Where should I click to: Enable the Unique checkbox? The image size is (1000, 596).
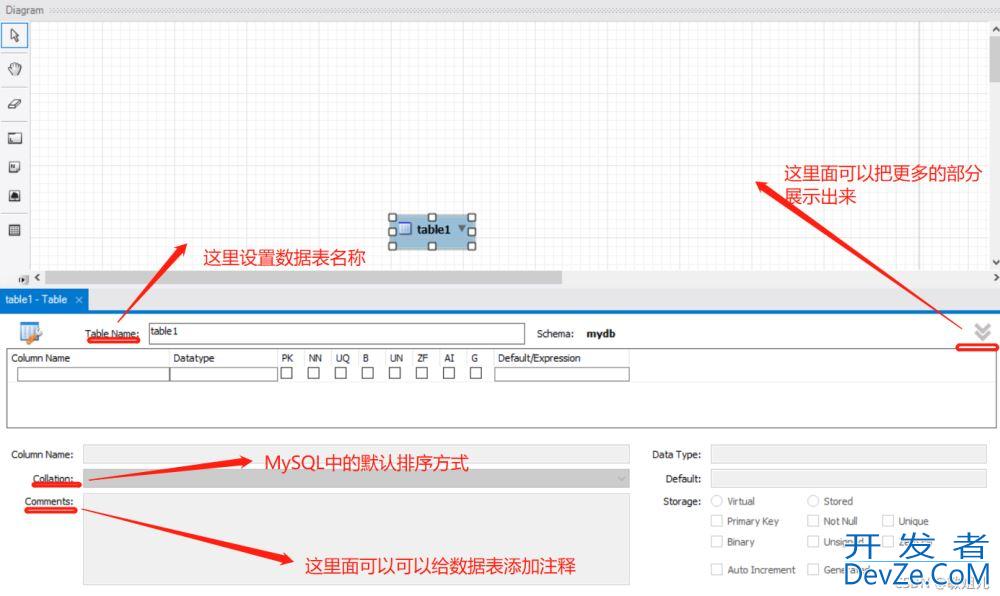888,521
